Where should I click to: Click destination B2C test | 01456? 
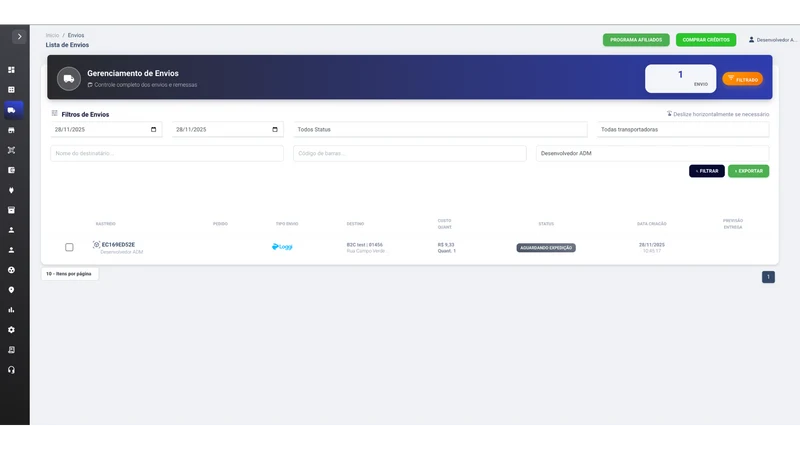(365, 245)
